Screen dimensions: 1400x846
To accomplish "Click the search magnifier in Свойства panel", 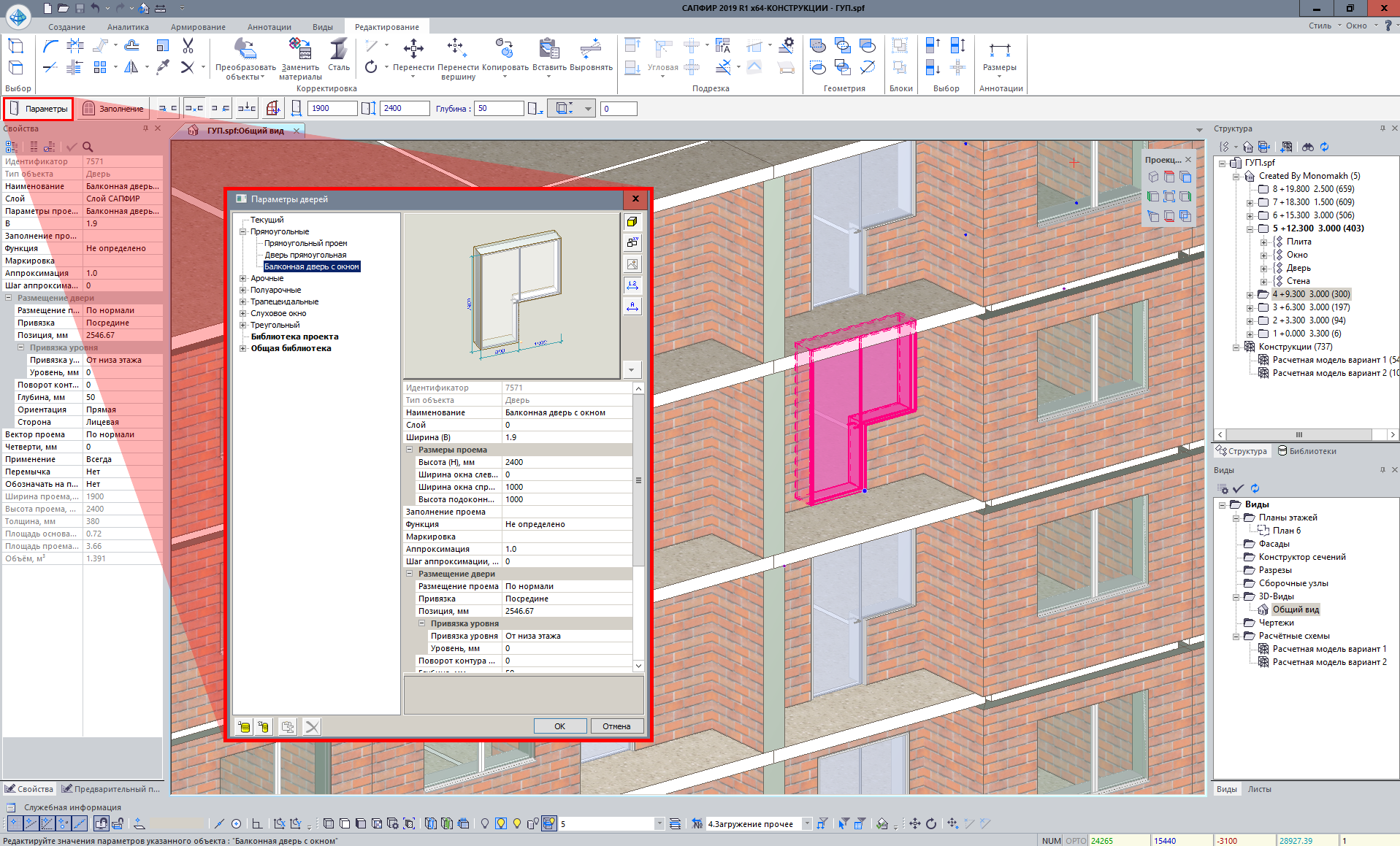I will pos(88,147).
